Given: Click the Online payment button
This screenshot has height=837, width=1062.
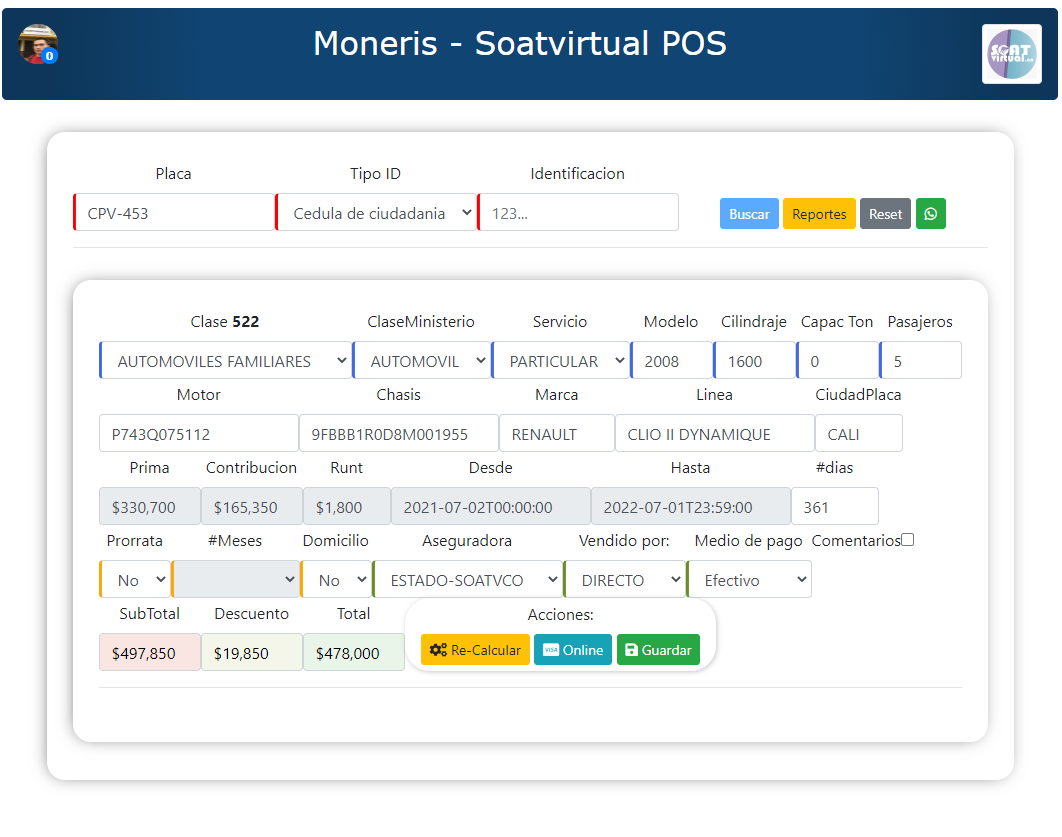Looking at the screenshot, I should click(x=573, y=650).
